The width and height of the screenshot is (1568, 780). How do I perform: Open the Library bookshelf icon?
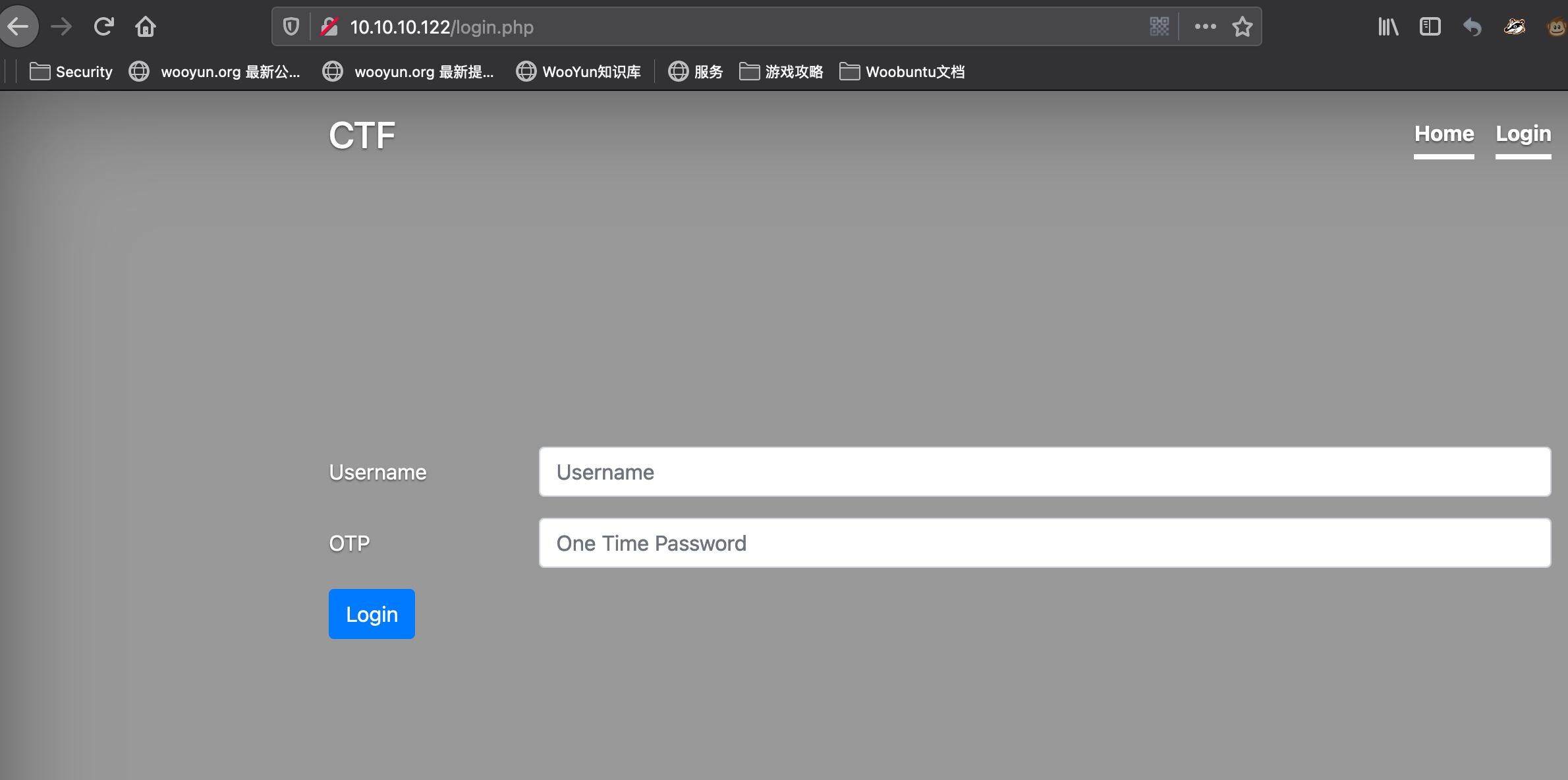pos(1387,26)
